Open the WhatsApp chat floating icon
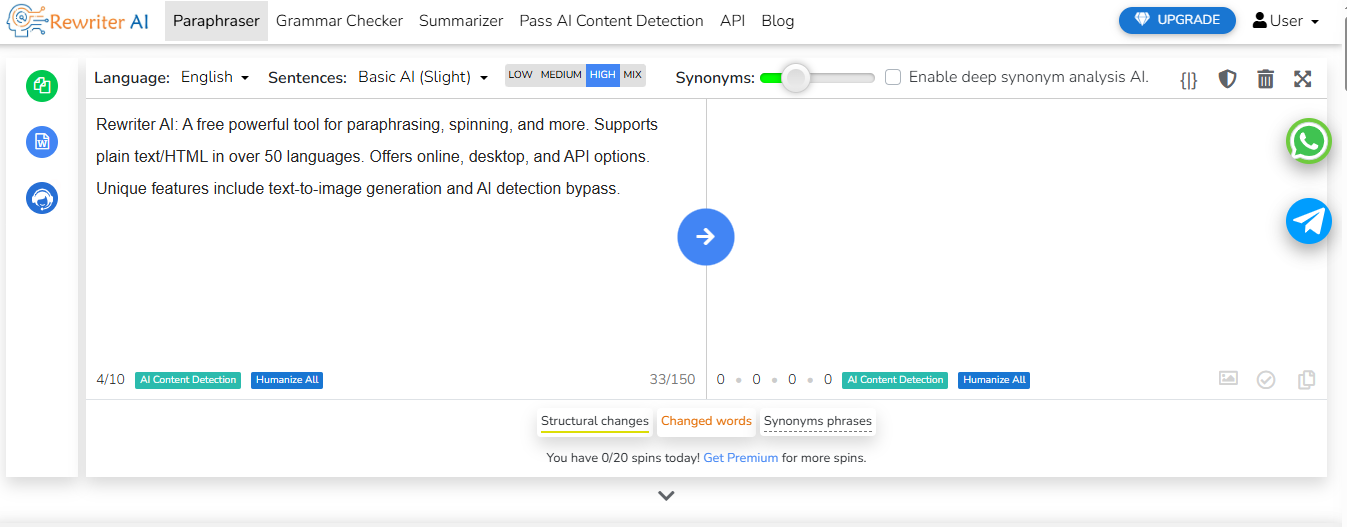 point(1308,142)
